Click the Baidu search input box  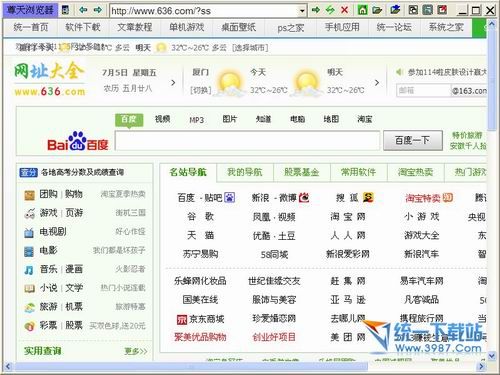(x=247, y=140)
